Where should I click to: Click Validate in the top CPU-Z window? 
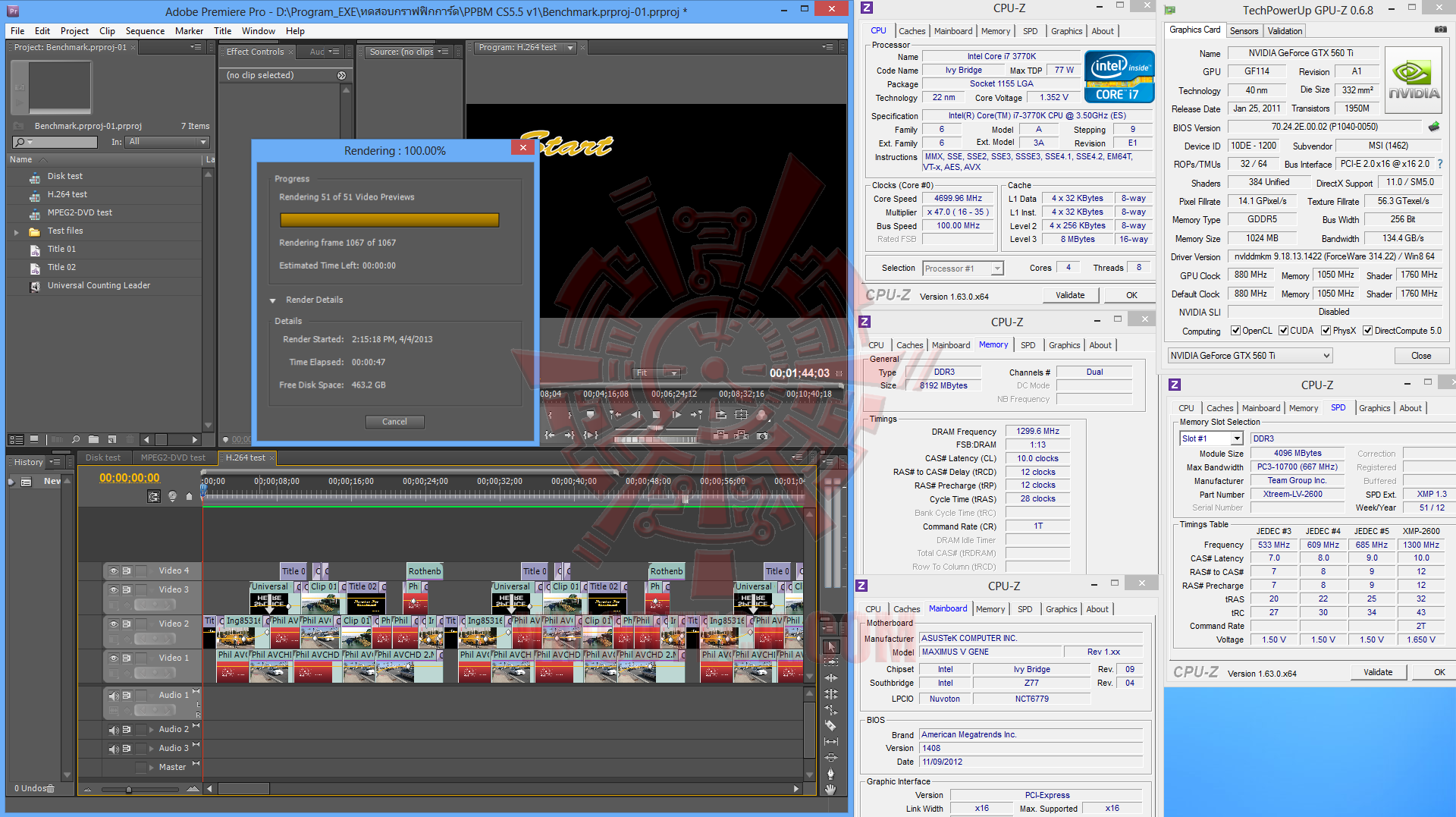pos(1070,295)
